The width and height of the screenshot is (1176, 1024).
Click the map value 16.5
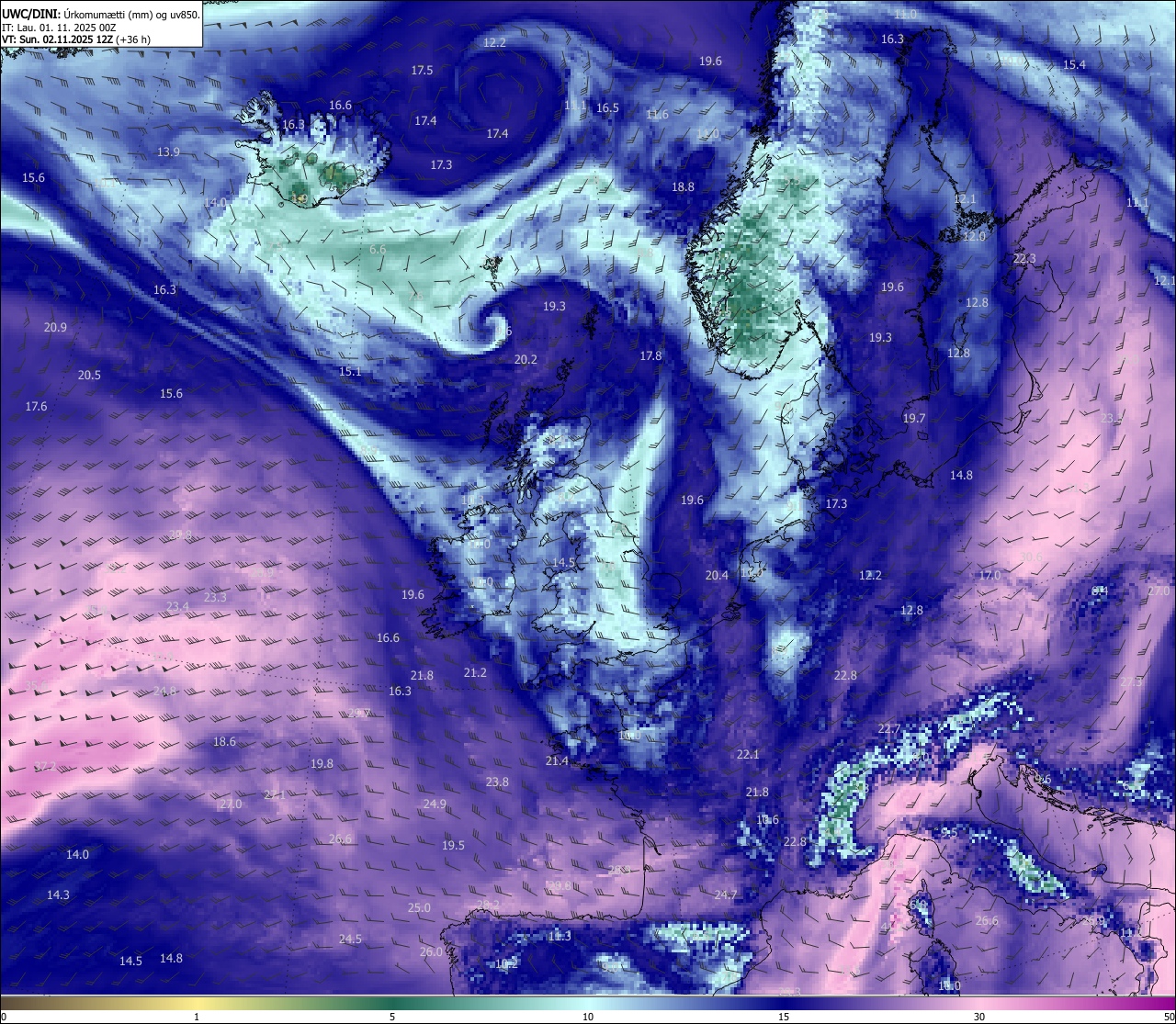click(x=607, y=108)
